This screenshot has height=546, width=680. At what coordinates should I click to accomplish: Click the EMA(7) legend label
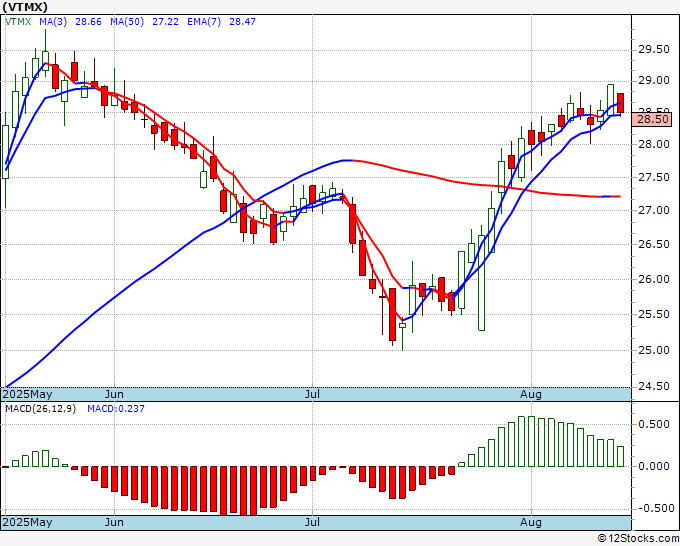pyautogui.click(x=204, y=22)
